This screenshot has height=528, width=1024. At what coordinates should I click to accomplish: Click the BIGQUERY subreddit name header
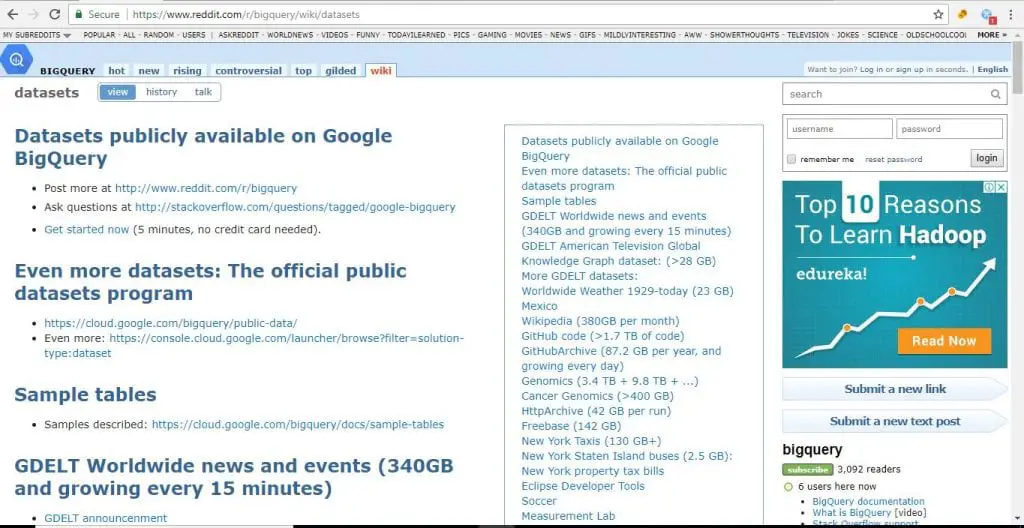pyautogui.click(x=67, y=71)
